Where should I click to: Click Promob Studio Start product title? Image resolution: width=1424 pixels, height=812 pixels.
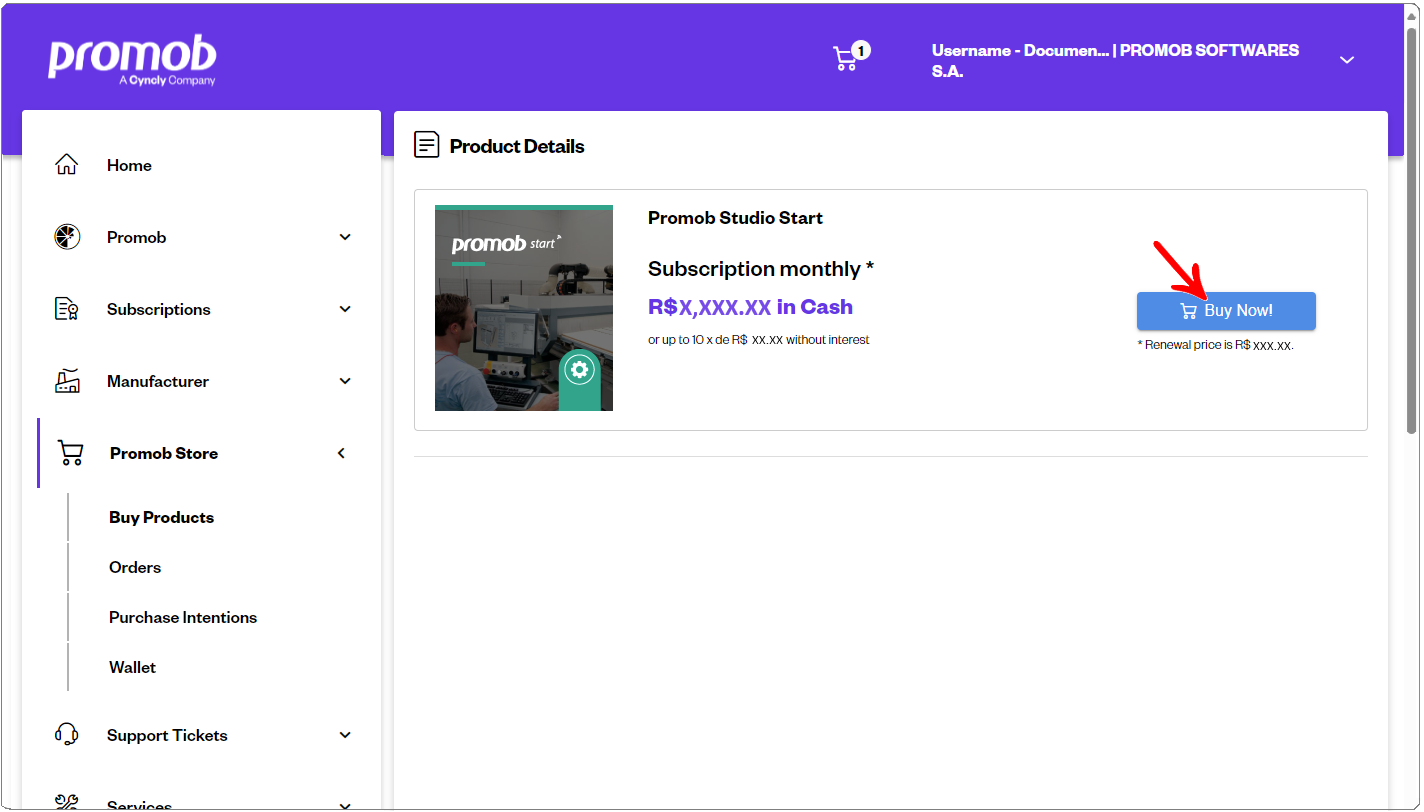[x=735, y=218]
